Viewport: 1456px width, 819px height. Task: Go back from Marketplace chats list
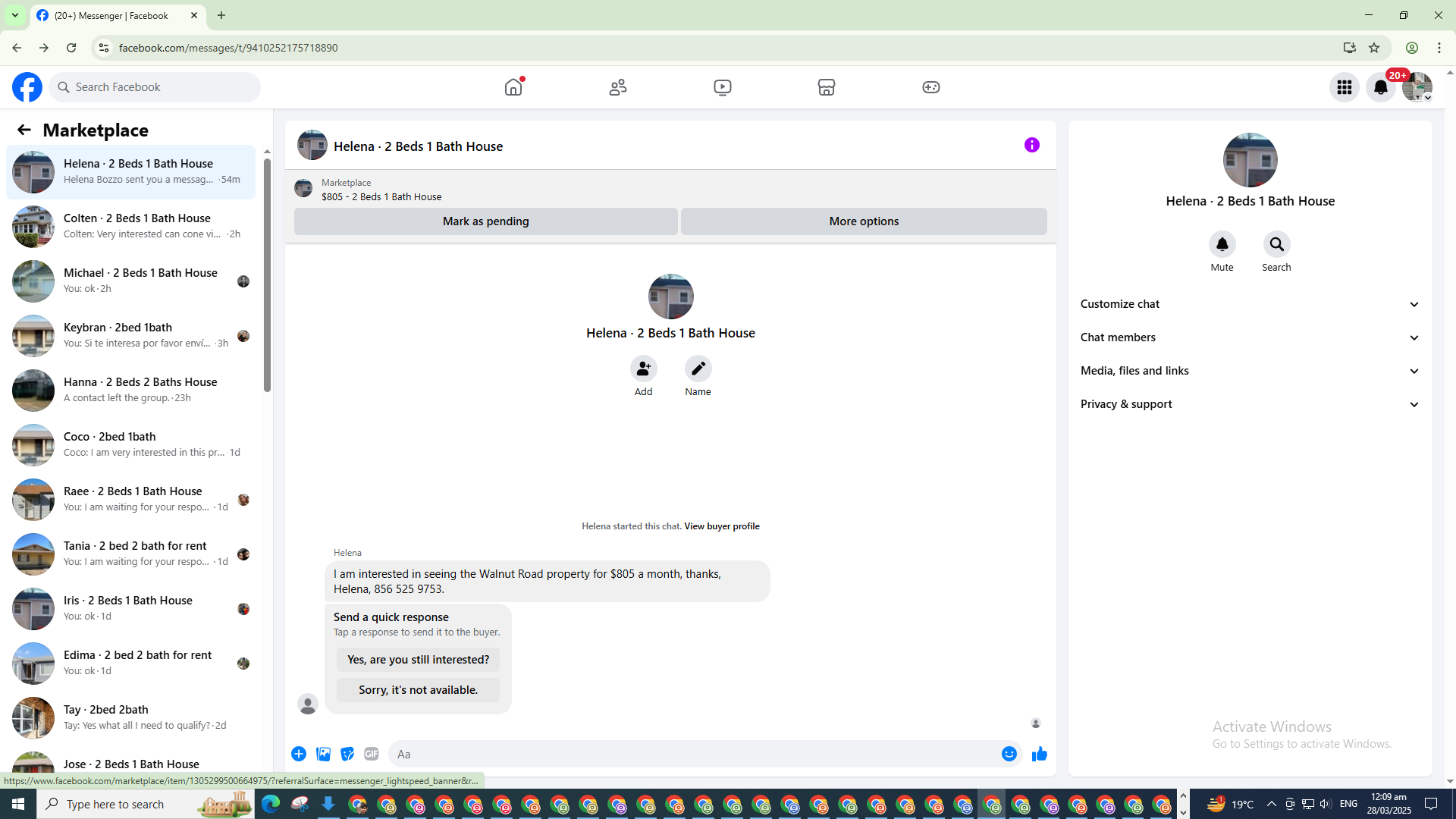point(24,130)
